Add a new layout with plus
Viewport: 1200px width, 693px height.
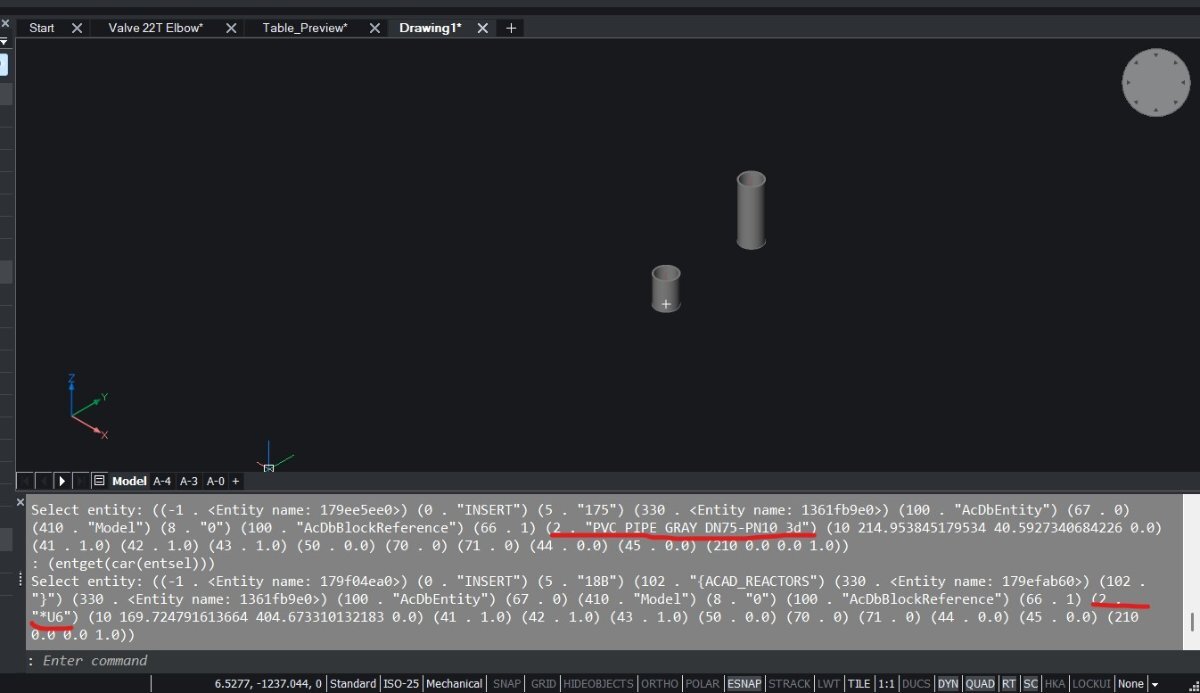[x=236, y=481]
